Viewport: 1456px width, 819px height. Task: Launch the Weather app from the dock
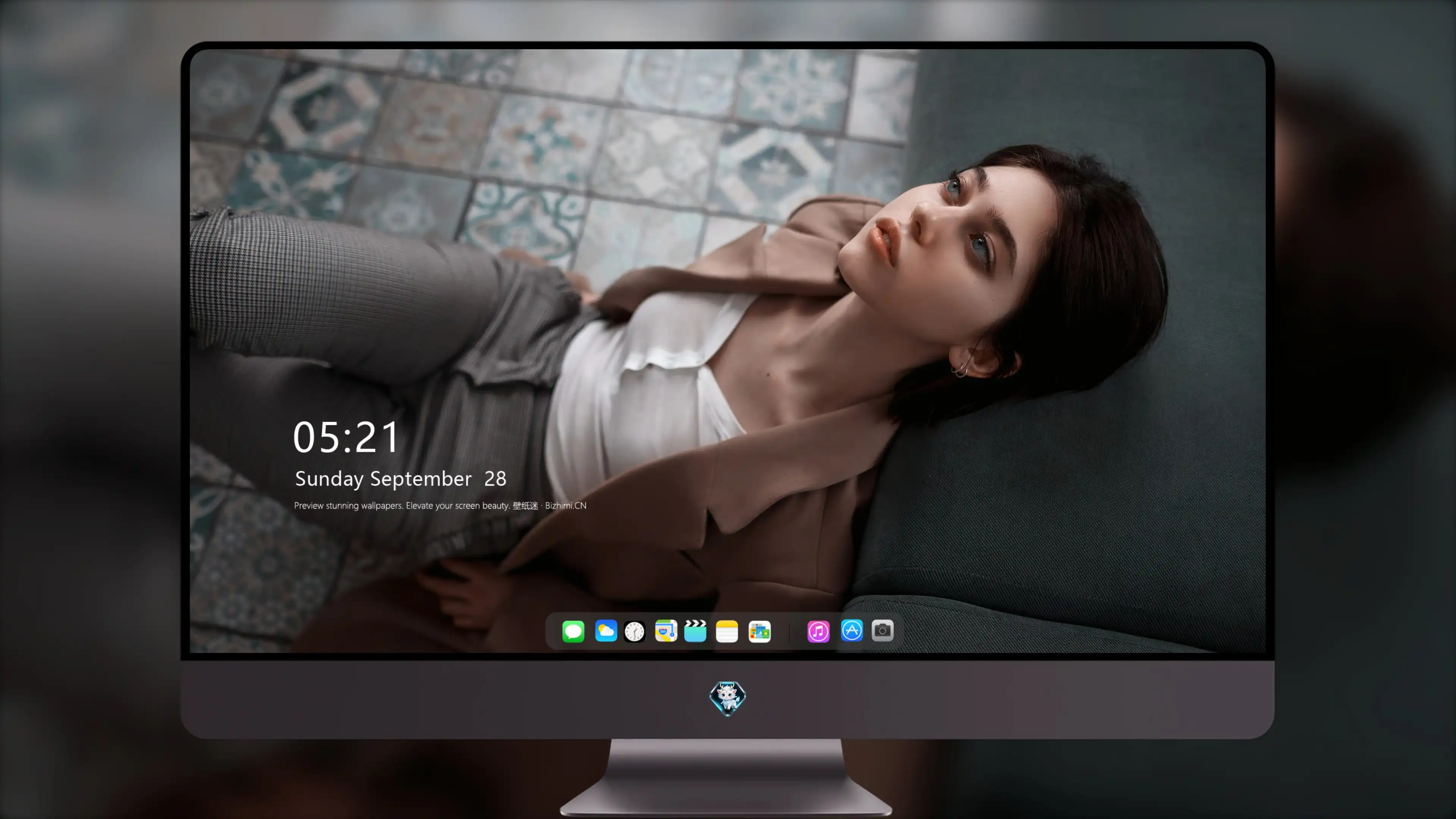(606, 631)
